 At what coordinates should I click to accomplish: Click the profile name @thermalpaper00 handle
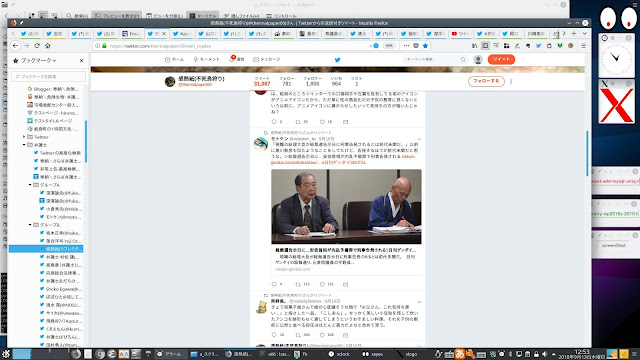195,84
